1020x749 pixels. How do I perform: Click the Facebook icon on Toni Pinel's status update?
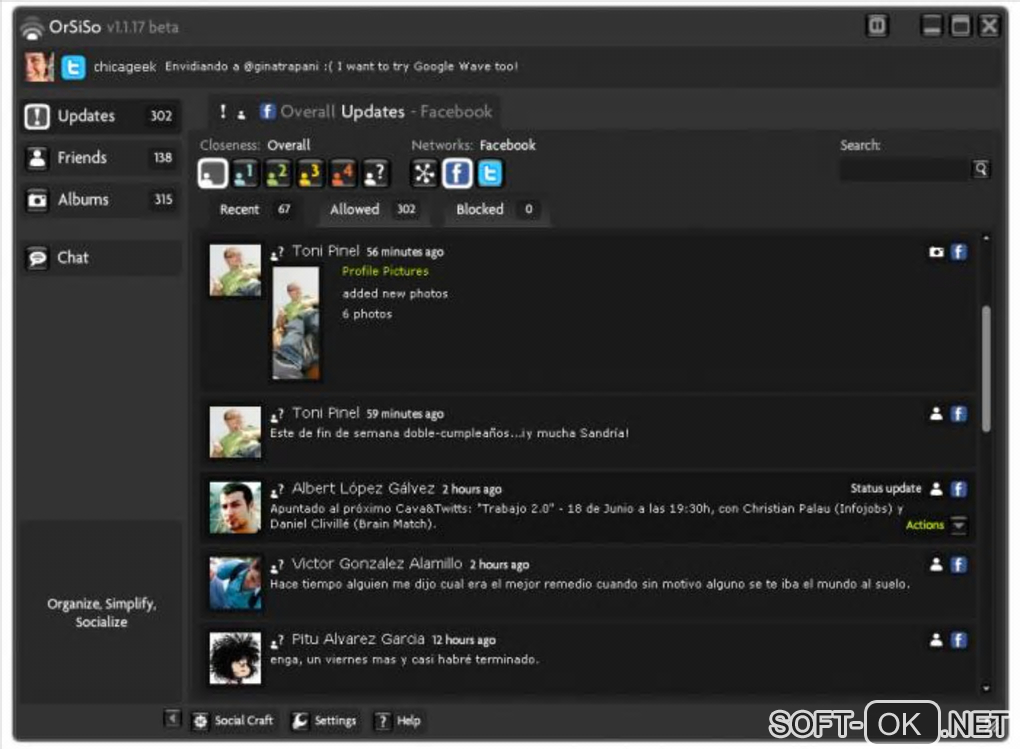click(x=959, y=414)
